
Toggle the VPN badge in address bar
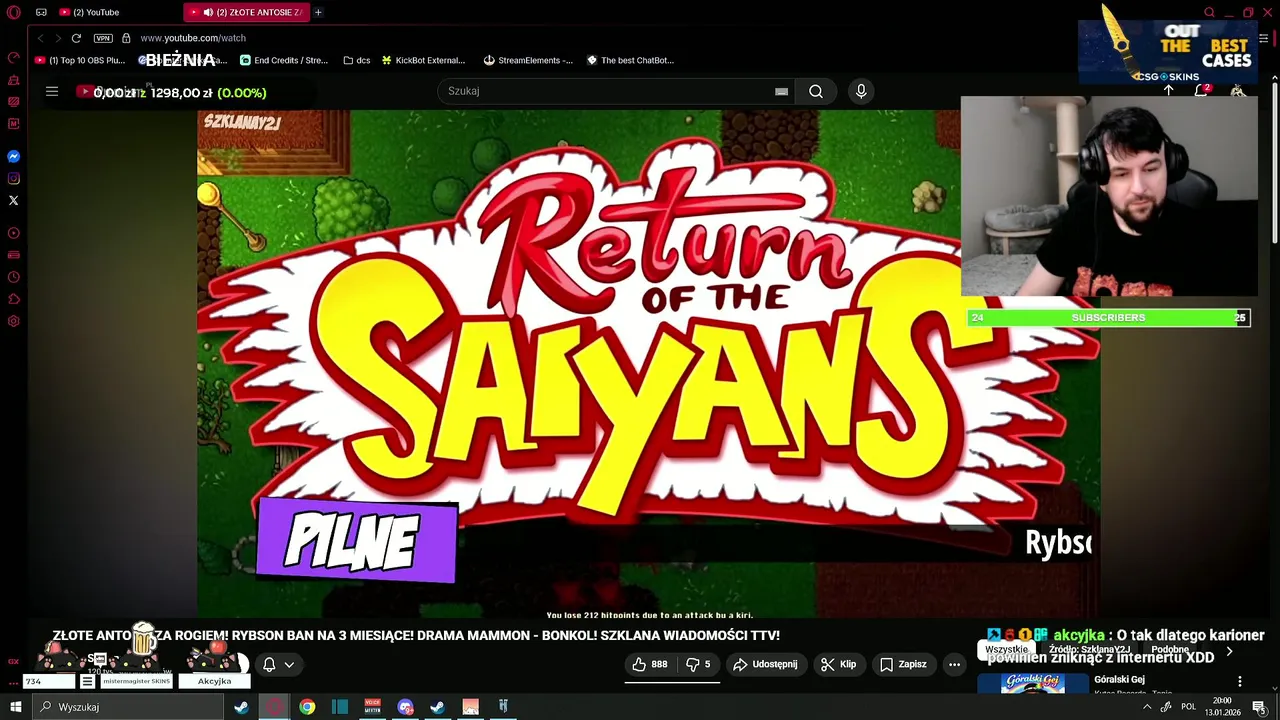[x=103, y=38]
